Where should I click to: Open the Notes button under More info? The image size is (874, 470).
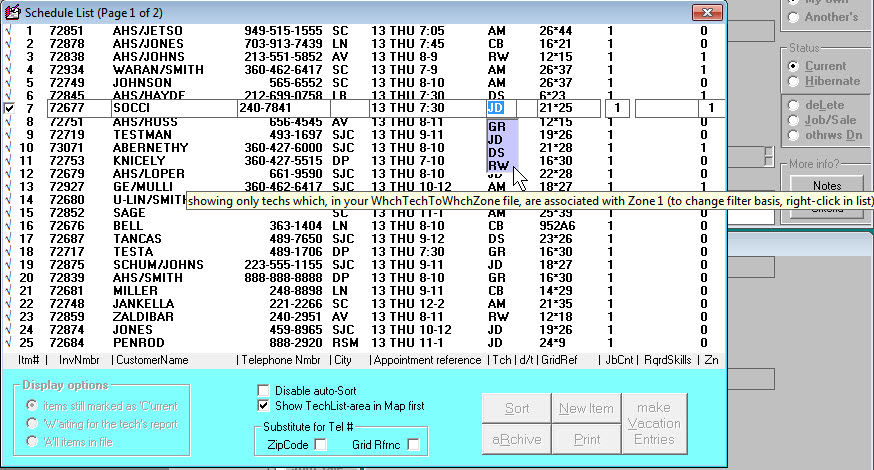coord(826,185)
